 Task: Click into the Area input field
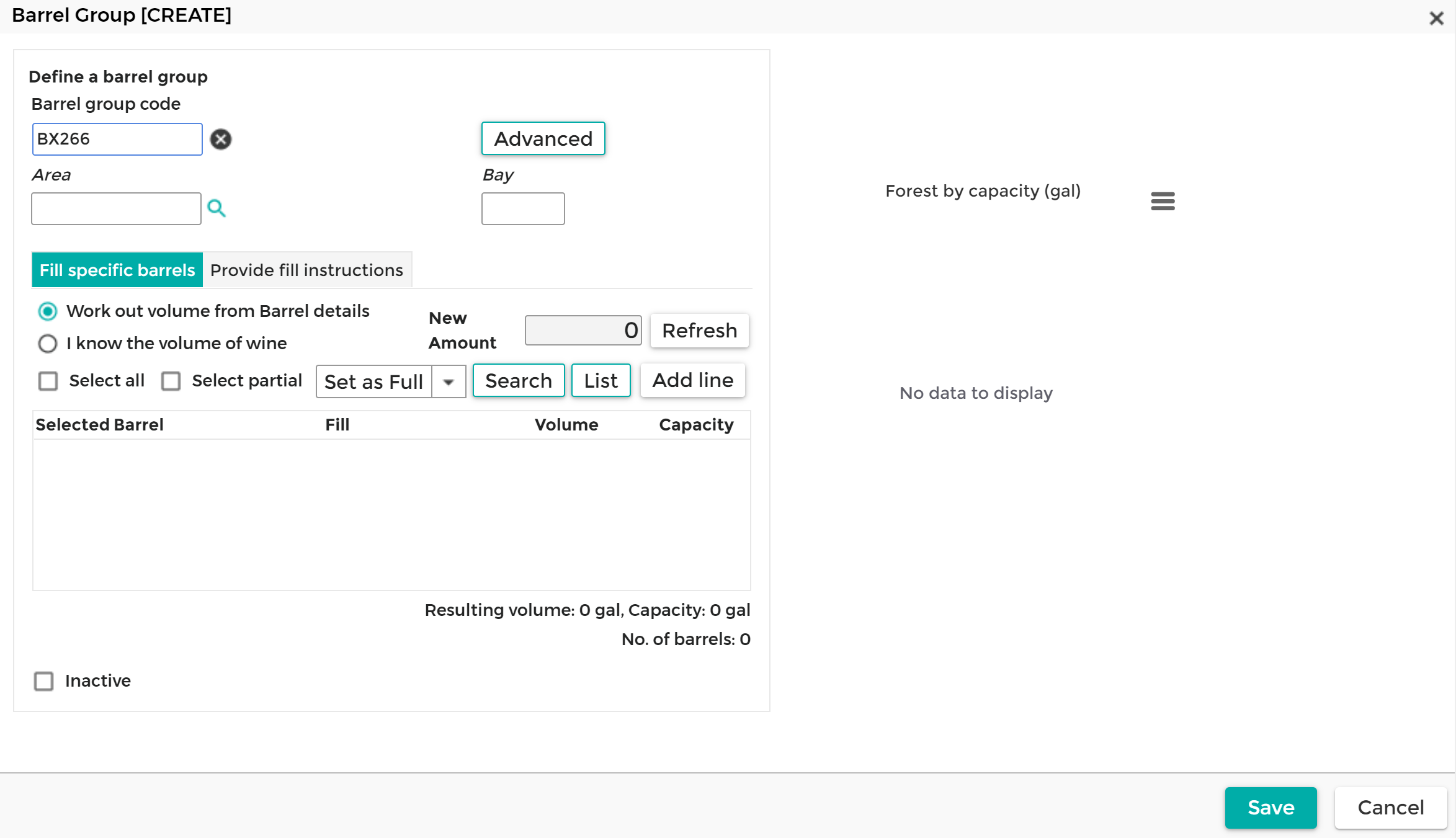[x=116, y=208]
